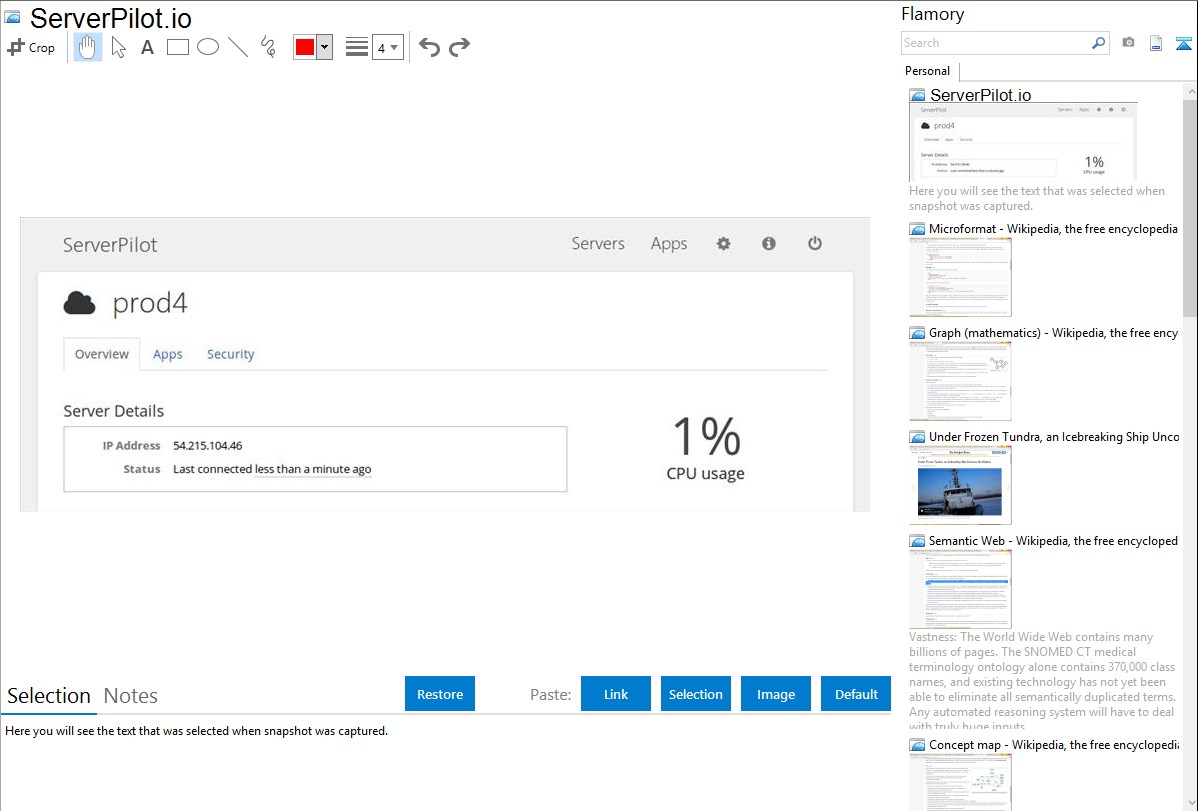1198x811 pixels.
Task: Click the Security tab in the capture
Action: [x=231, y=354]
